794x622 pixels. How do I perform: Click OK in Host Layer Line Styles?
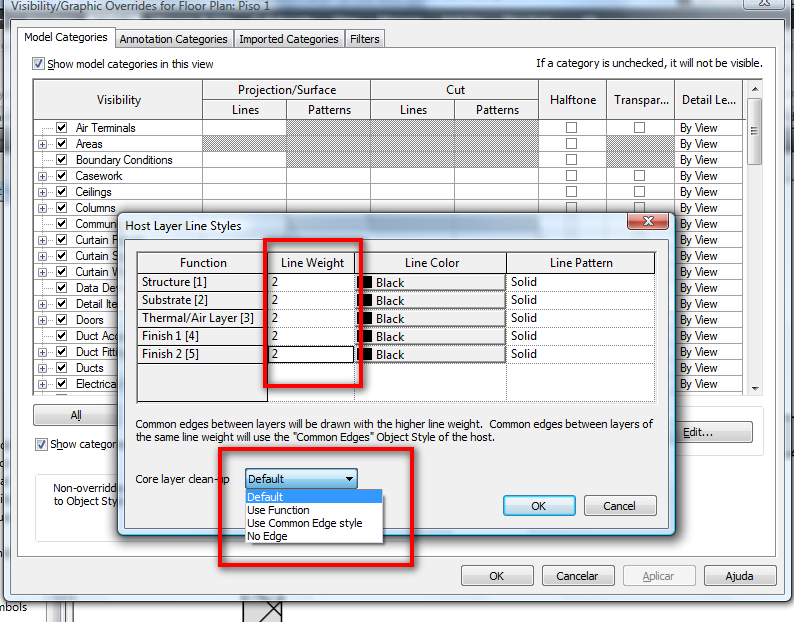pos(539,506)
